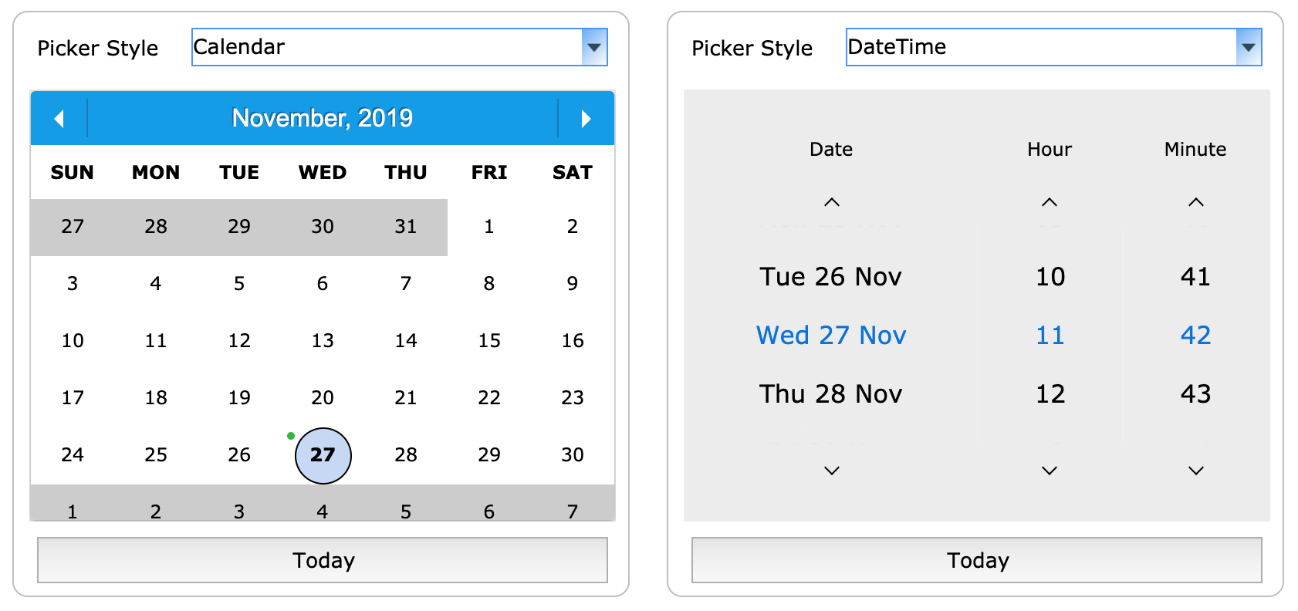Select October 31 in greyed row

click(x=405, y=227)
